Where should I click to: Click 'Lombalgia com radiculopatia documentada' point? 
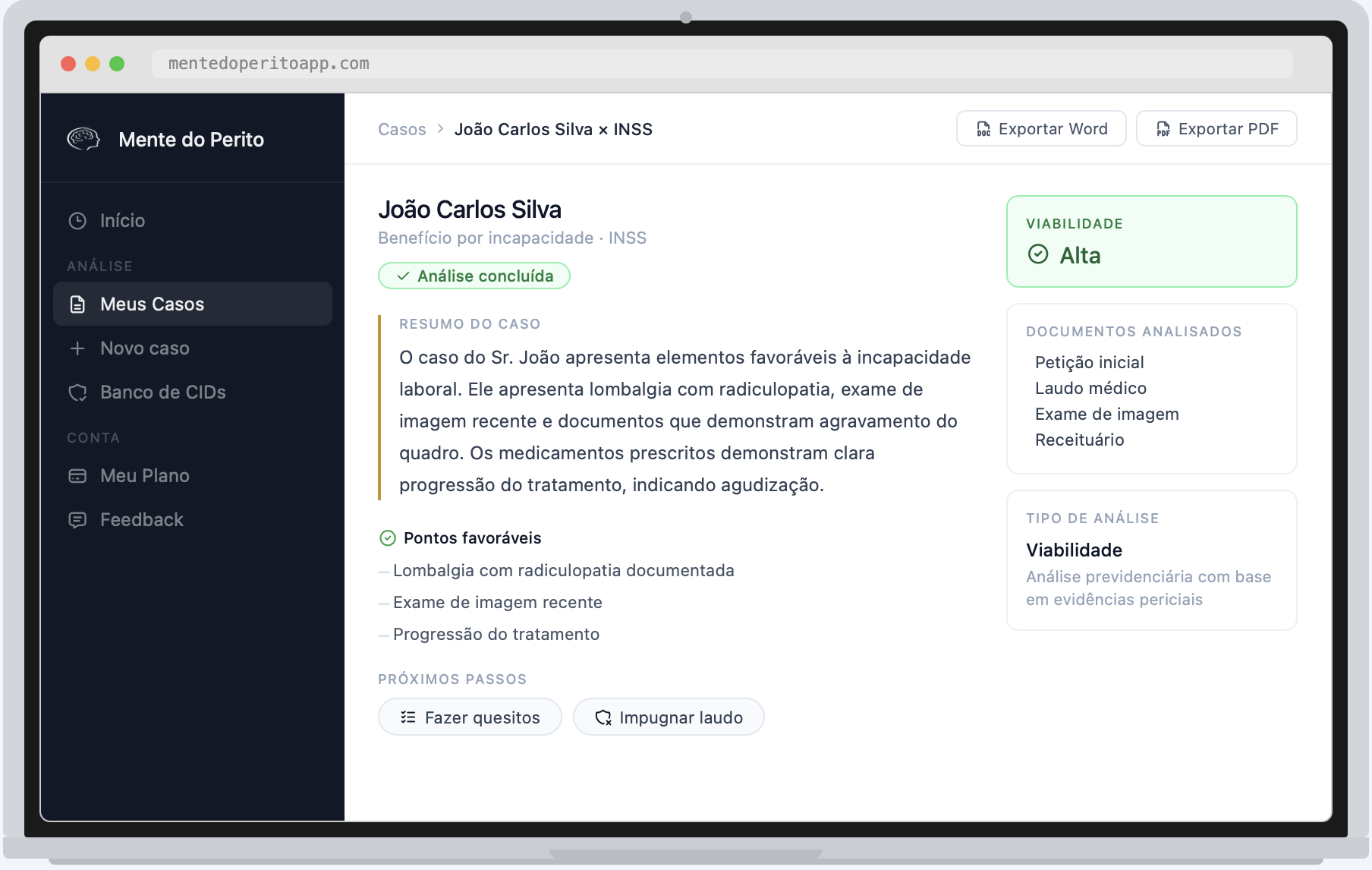point(564,571)
